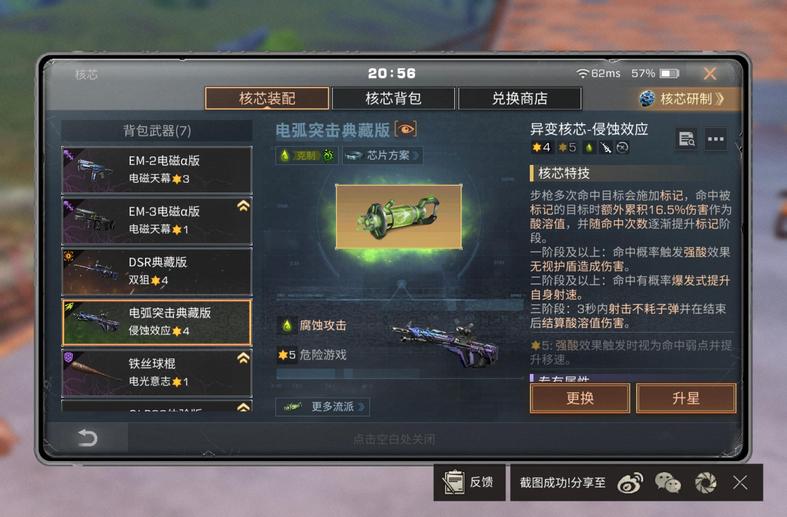Share screenshot to WeChat

click(x=668, y=483)
